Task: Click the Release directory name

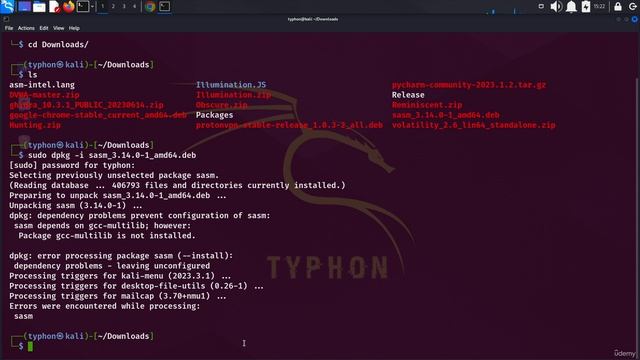Action: click(408, 95)
